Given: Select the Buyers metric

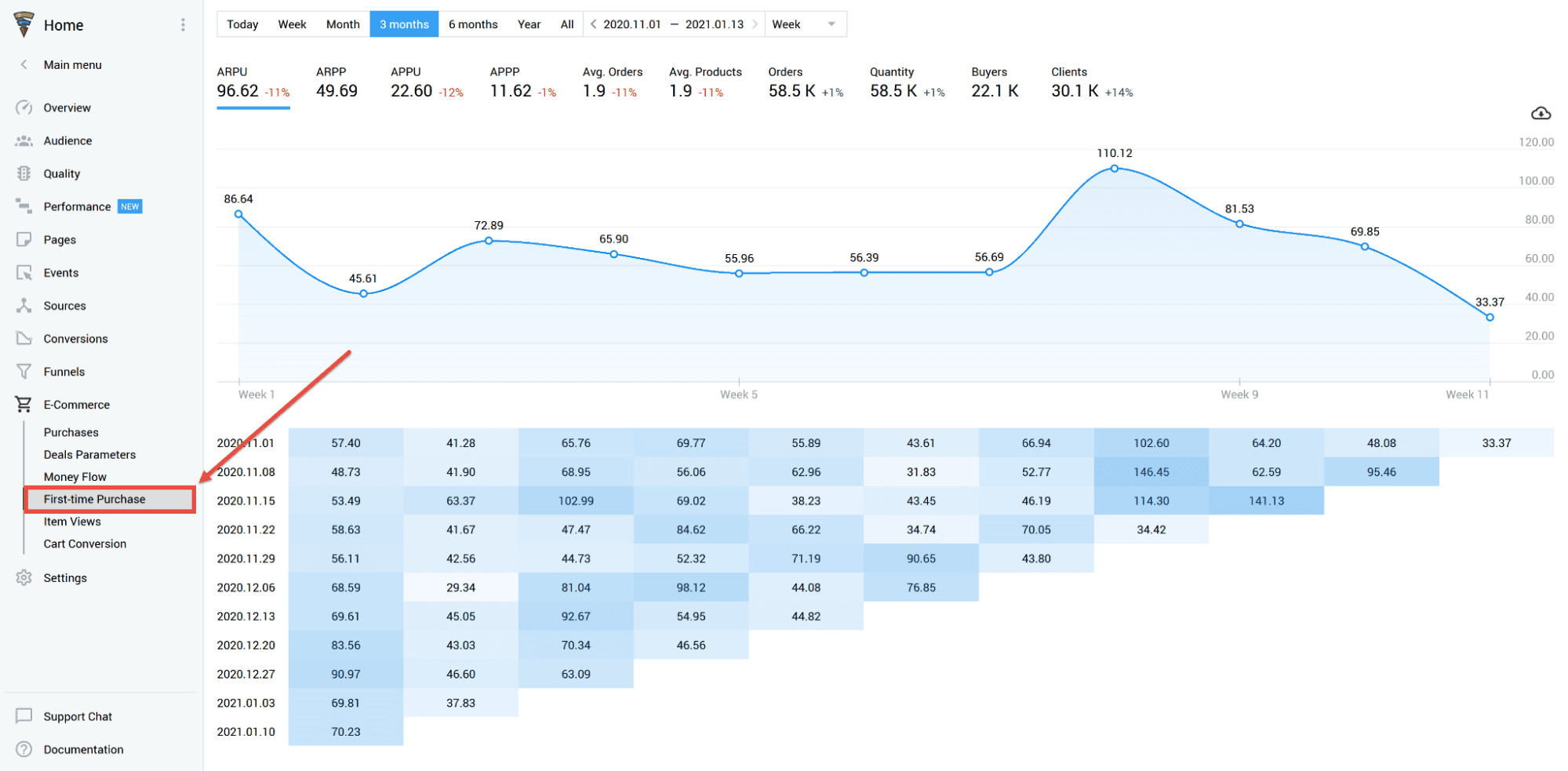Looking at the screenshot, I should pos(994,82).
